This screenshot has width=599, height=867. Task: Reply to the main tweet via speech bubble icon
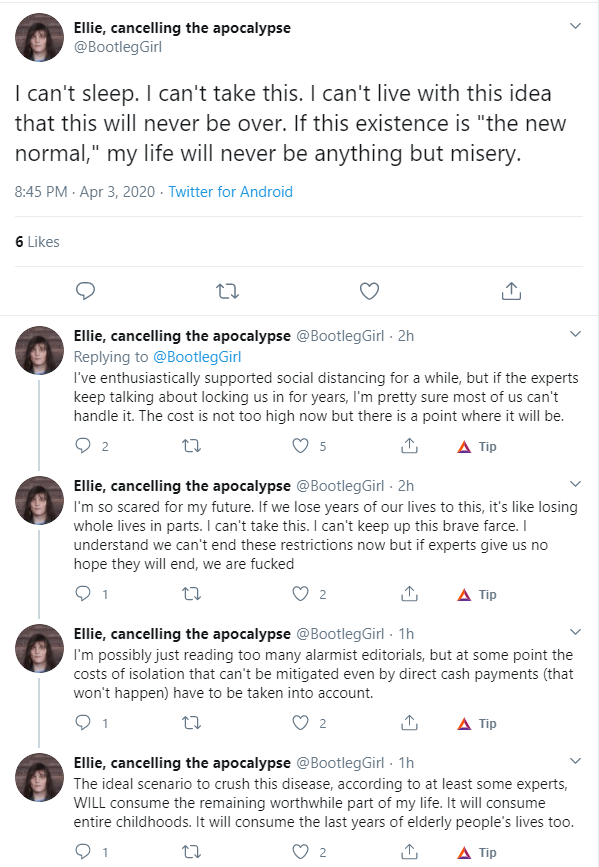coord(85,291)
